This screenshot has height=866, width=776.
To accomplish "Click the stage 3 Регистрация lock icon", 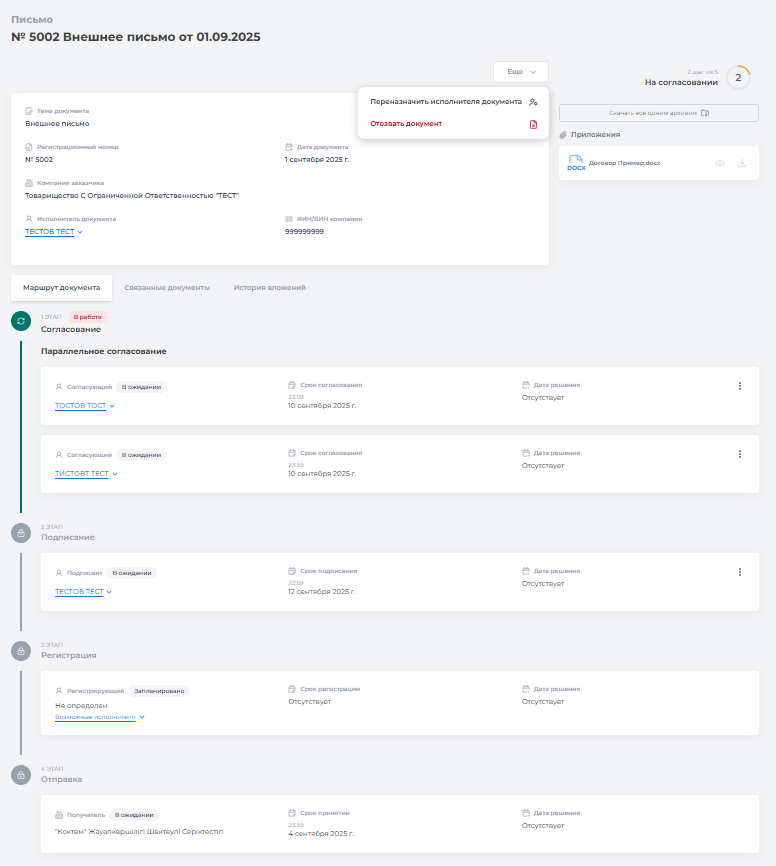I will 20,651.
